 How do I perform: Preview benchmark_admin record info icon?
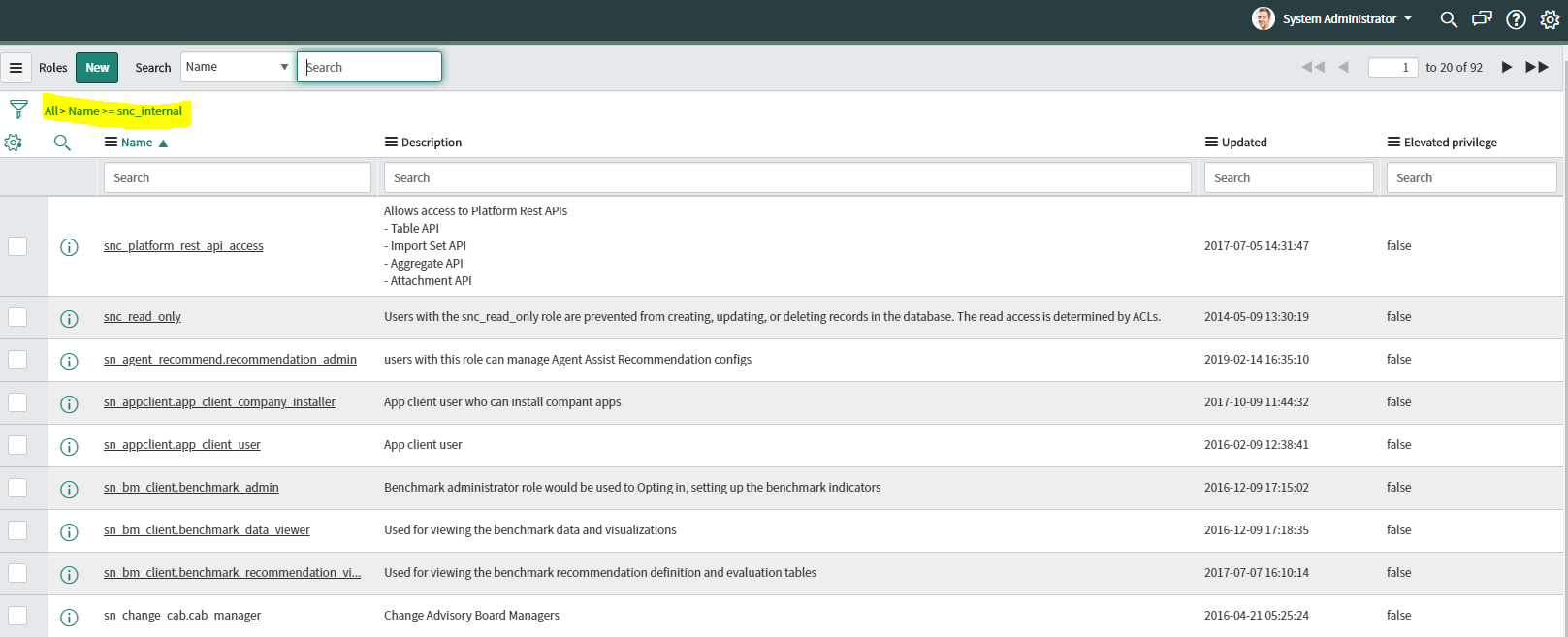click(x=69, y=489)
